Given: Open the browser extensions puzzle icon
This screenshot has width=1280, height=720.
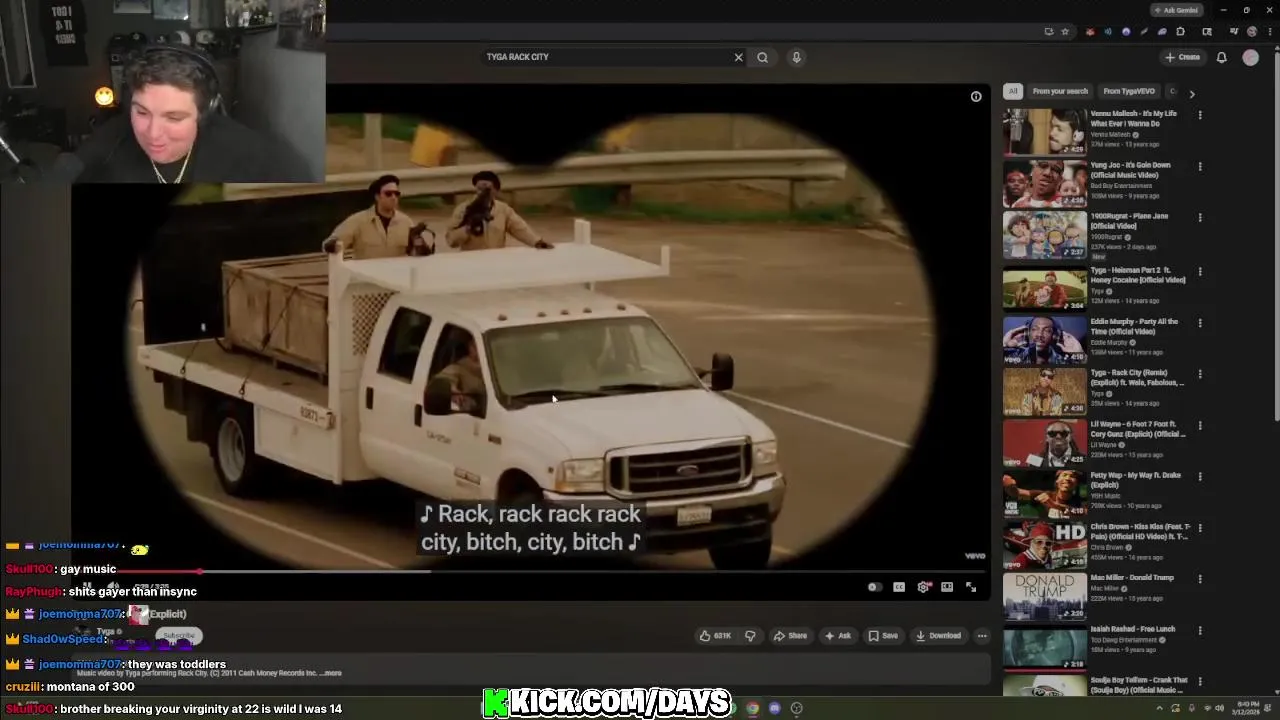Looking at the screenshot, I should (x=1180, y=32).
